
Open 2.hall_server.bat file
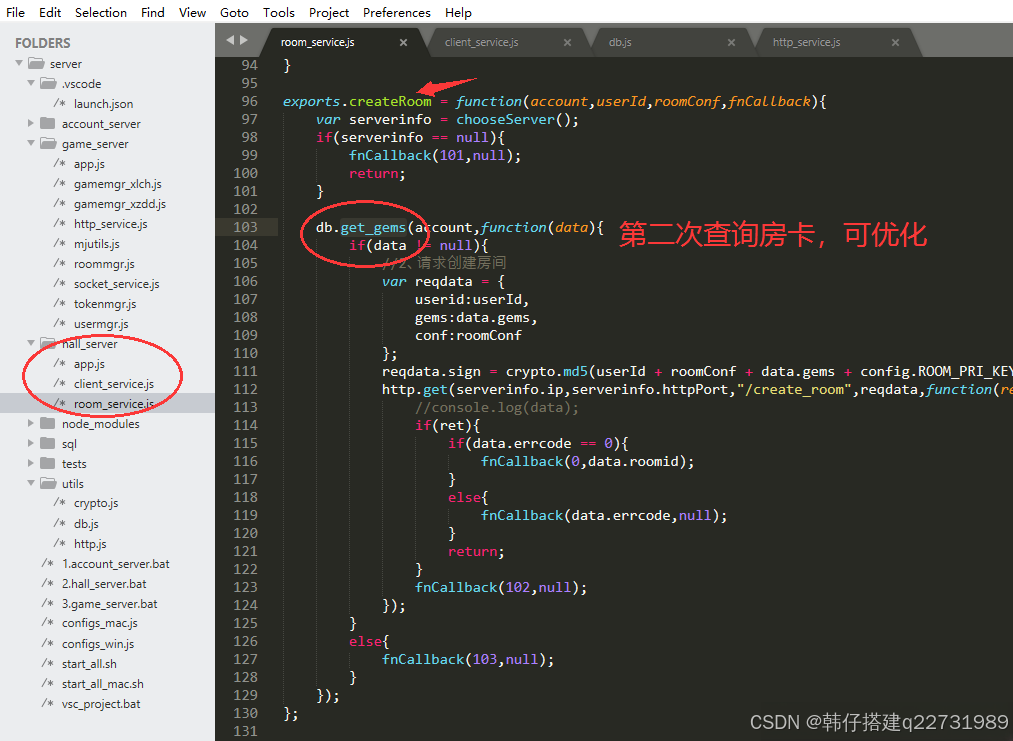tap(104, 583)
